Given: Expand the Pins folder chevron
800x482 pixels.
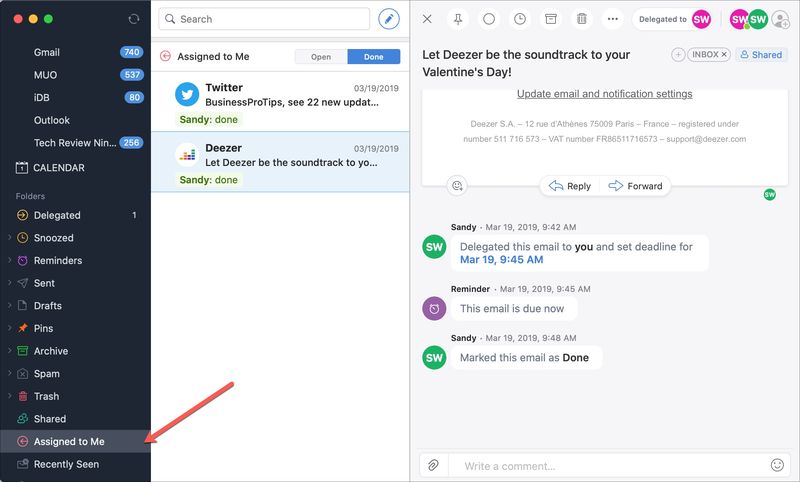Looking at the screenshot, I should 9,327.
